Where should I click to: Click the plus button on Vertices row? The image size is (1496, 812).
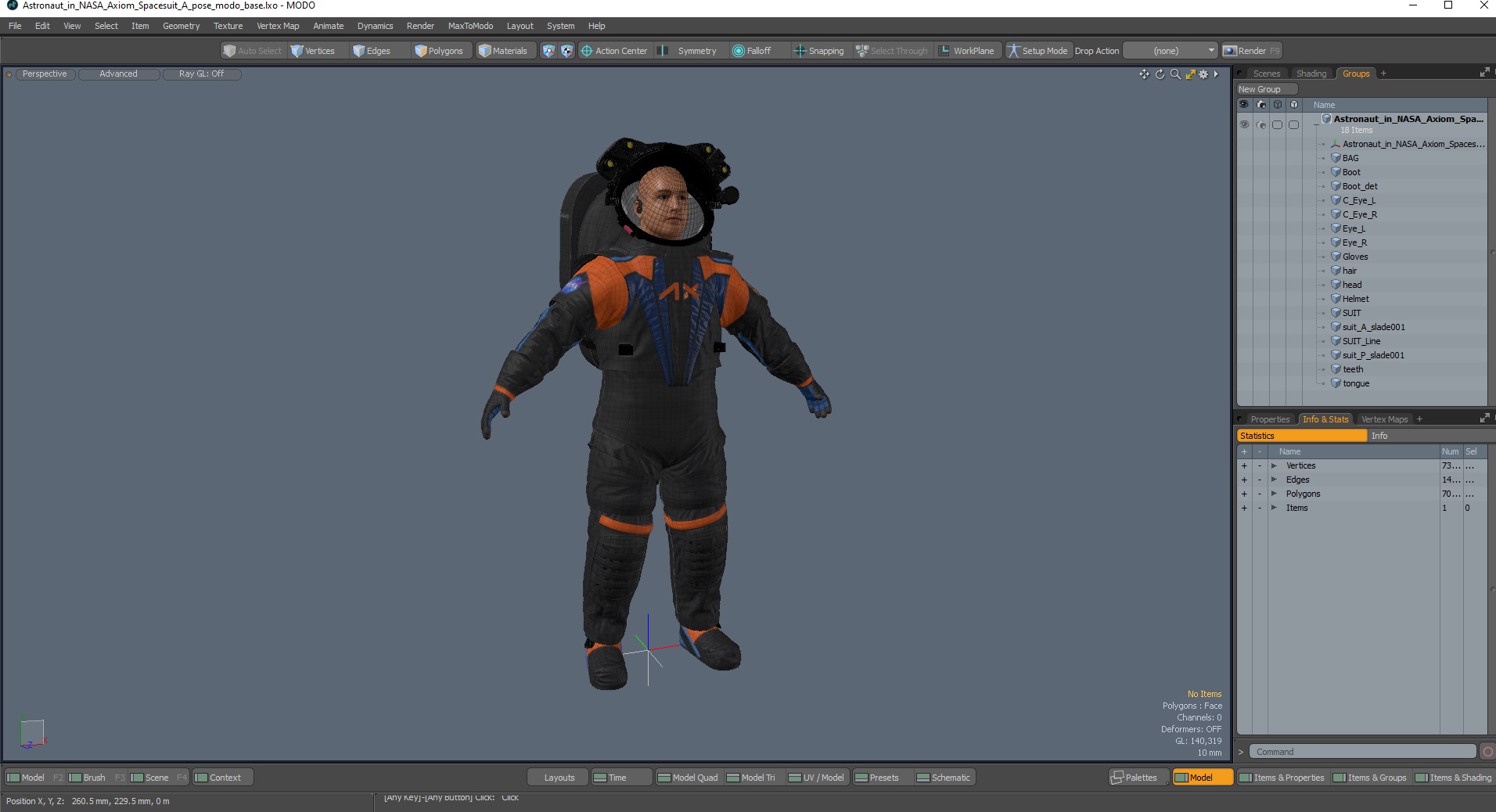point(1244,465)
